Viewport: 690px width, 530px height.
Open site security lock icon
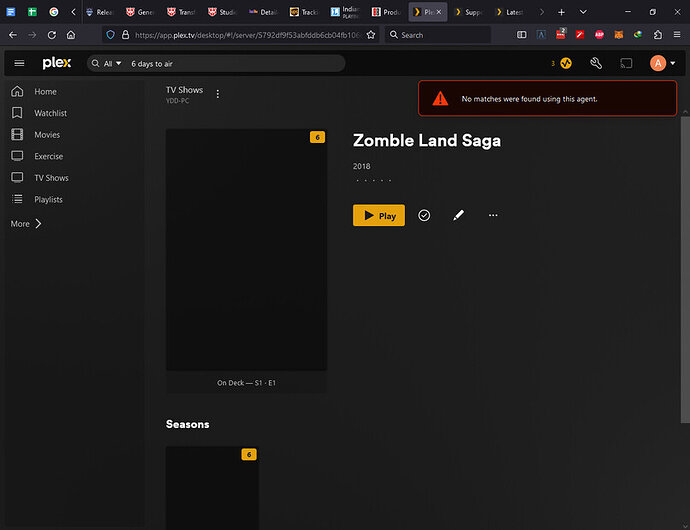pos(125,35)
